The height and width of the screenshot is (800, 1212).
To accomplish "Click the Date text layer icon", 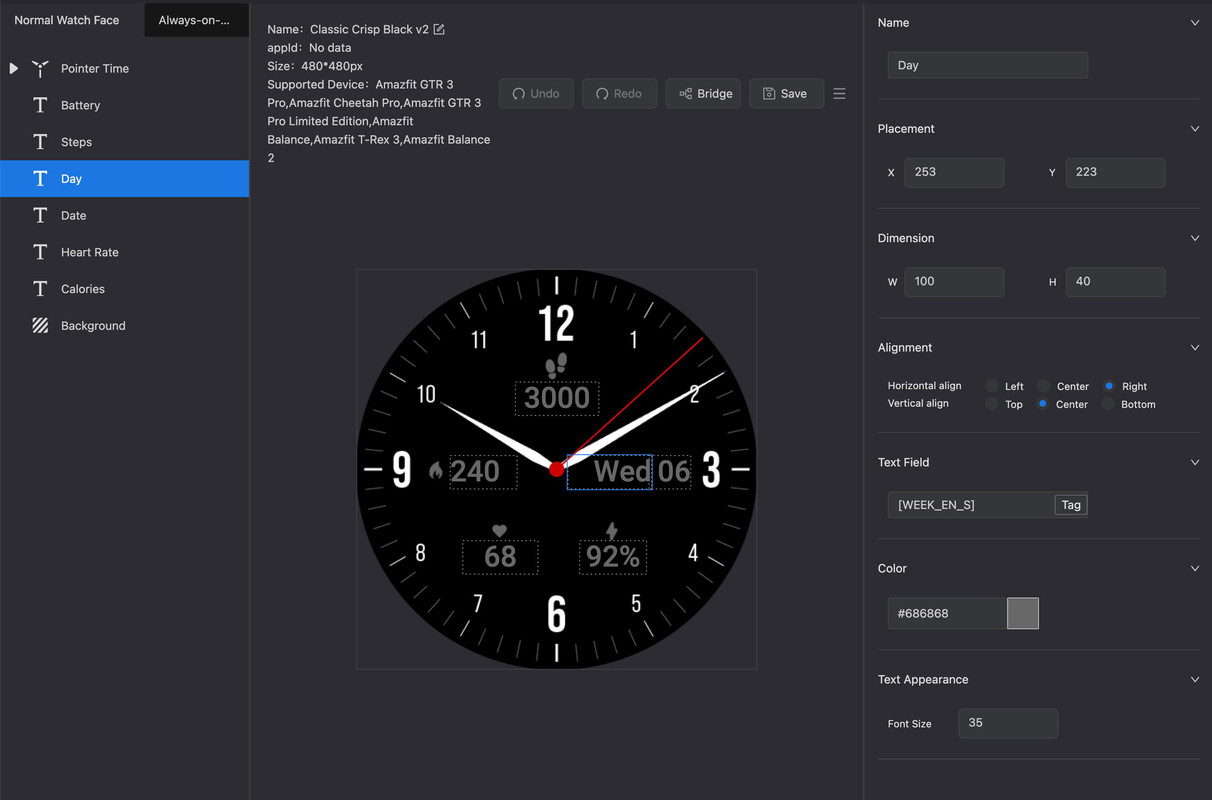I will 40,215.
